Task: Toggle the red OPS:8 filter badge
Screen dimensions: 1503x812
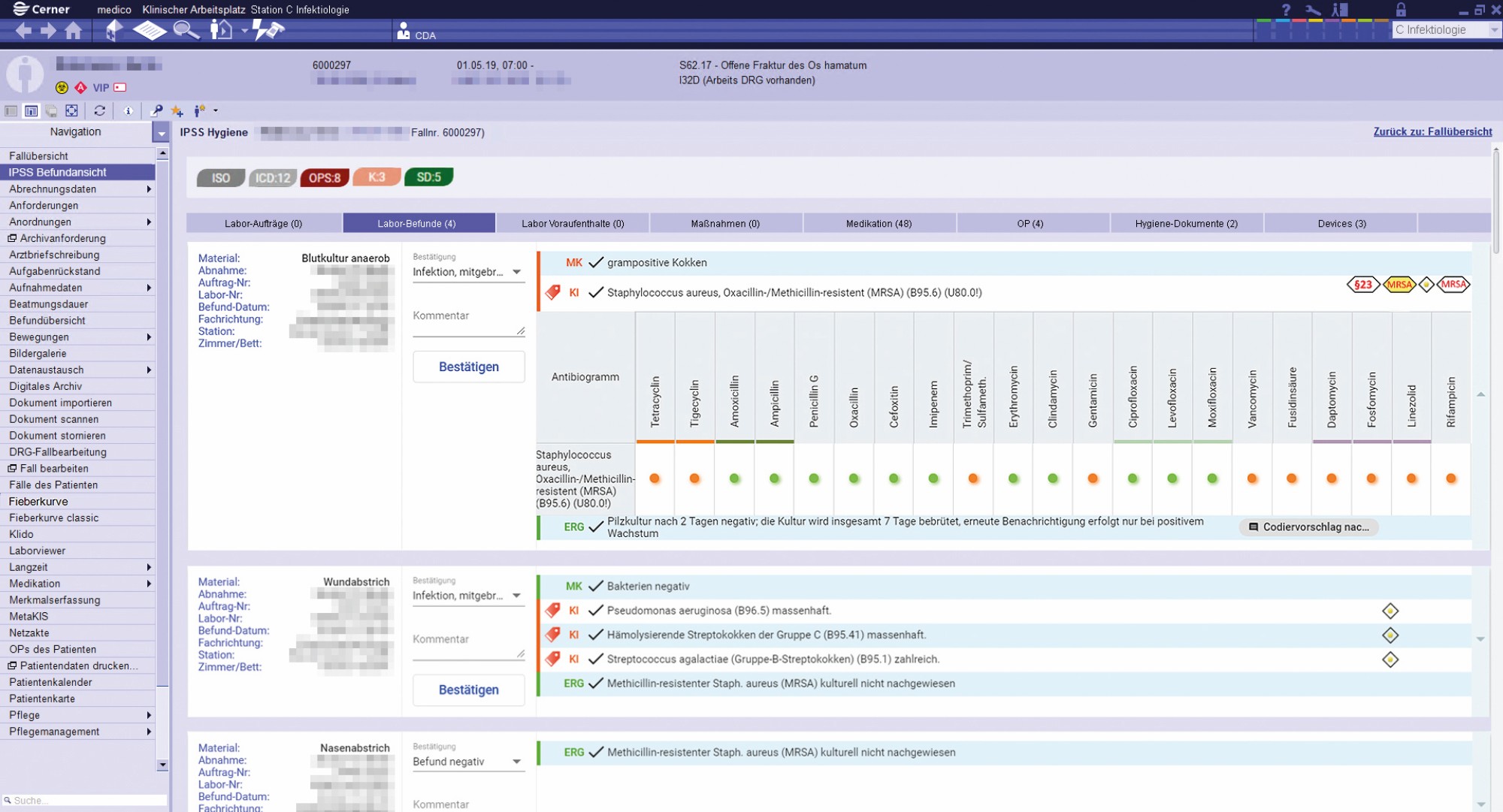Action: 325,178
